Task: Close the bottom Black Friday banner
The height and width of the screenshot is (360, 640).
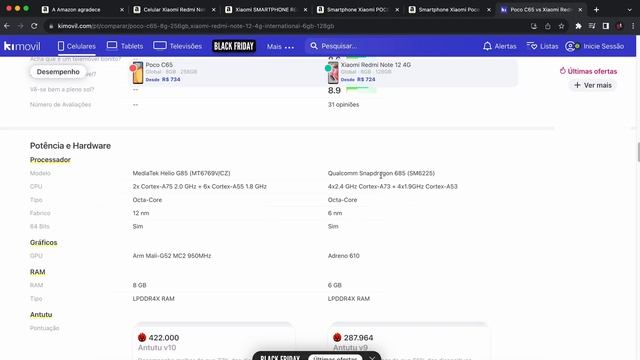Action: click(x=372, y=358)
